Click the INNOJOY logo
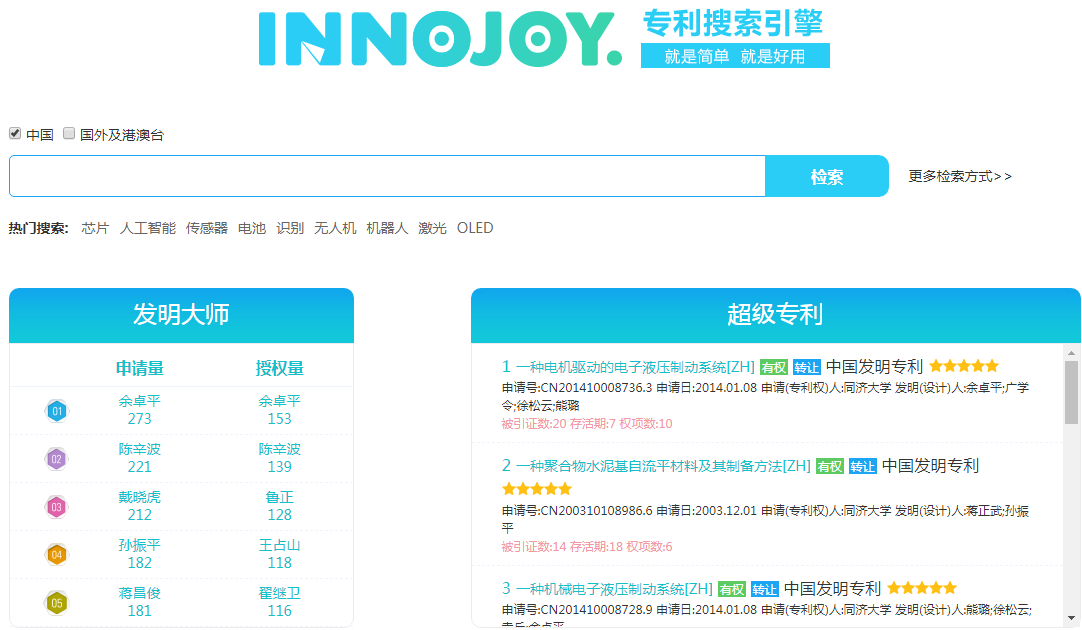 click(440, 39)
